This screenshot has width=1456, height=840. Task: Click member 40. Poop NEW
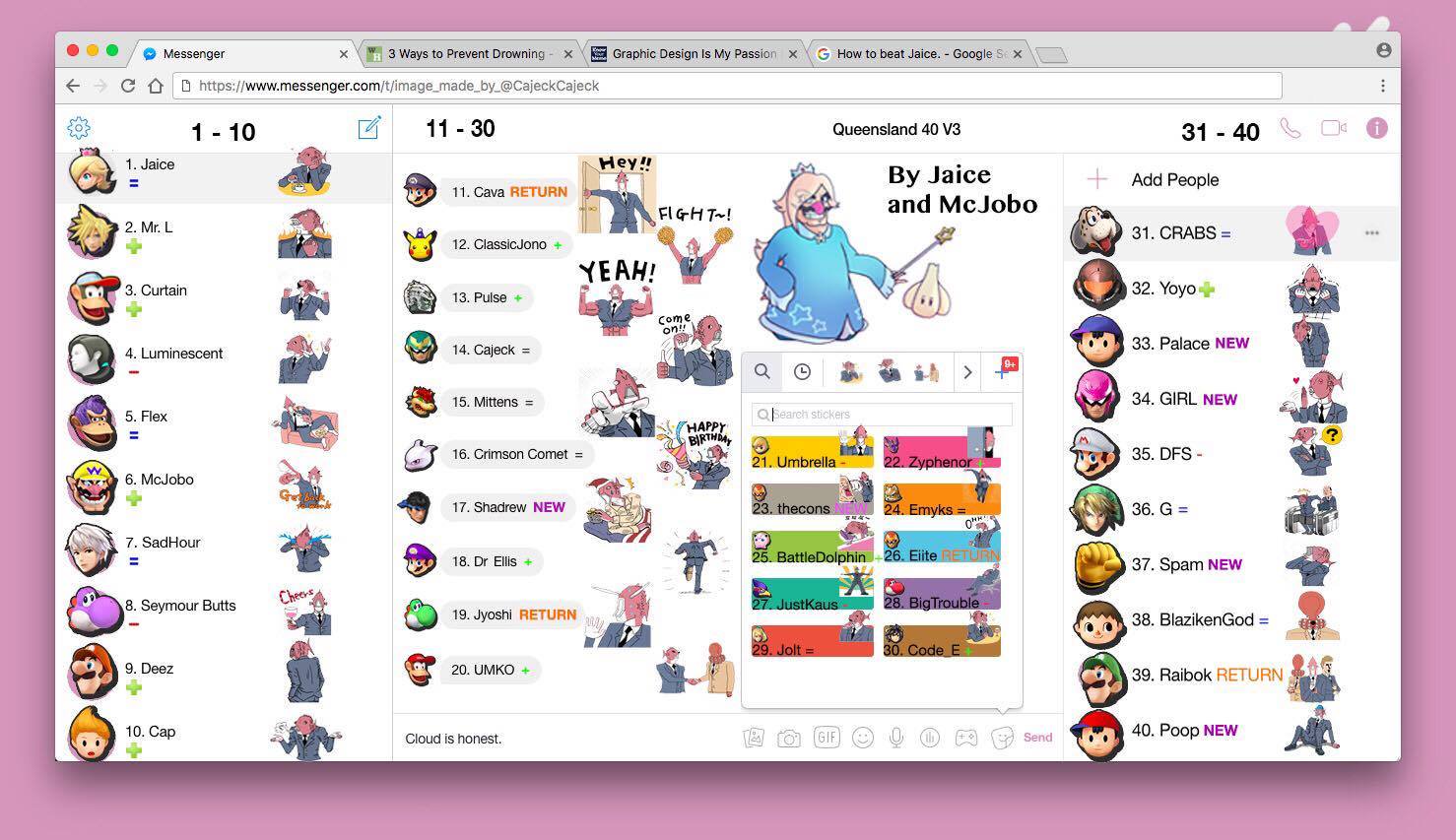coord(1231,731)
